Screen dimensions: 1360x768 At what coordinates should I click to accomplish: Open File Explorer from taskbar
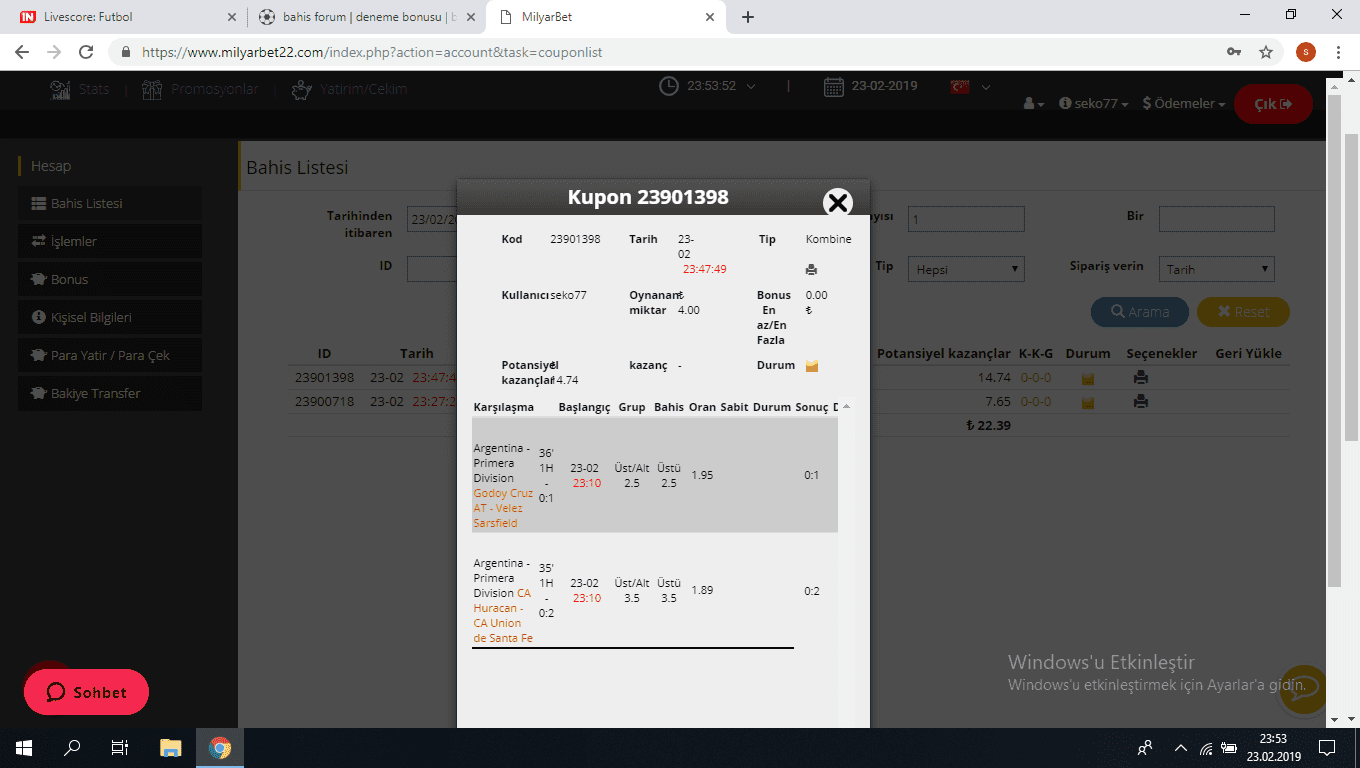[171, 748]
